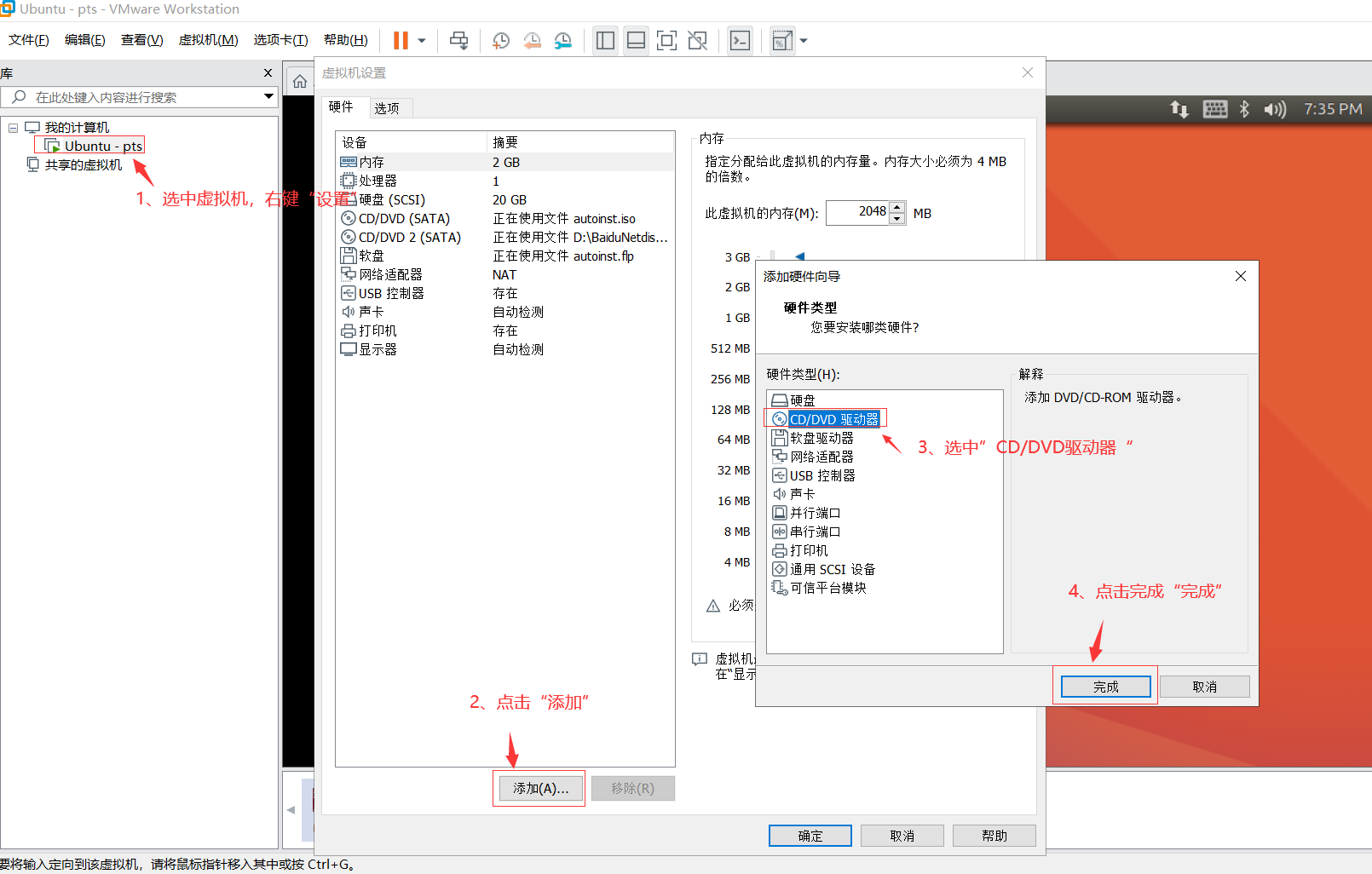The height and width of the screenshot is (874, 1372).
Task: Open the Ubuntu sound indicator in the guest
Action: 1276,109
